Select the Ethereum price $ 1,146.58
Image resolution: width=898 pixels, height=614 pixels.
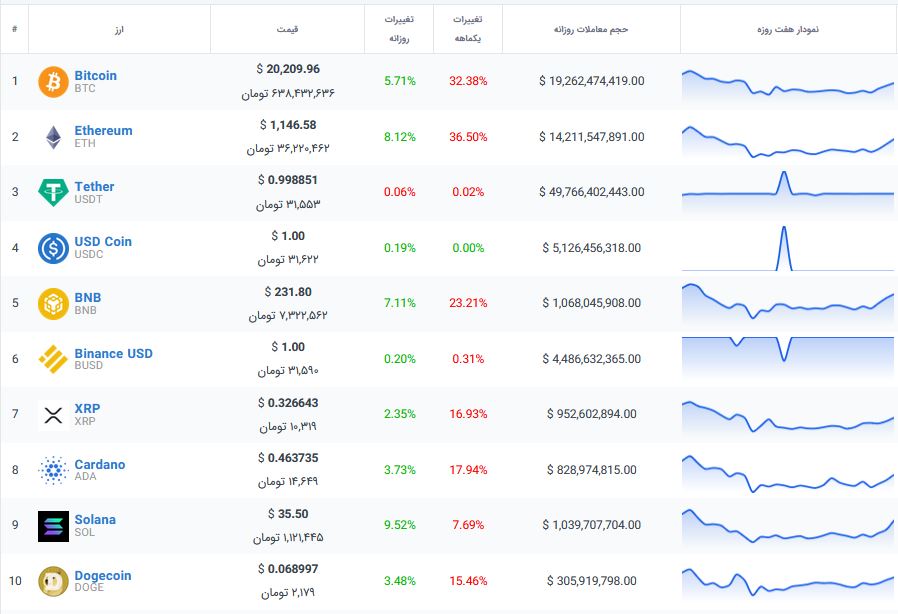coord(288,125)
